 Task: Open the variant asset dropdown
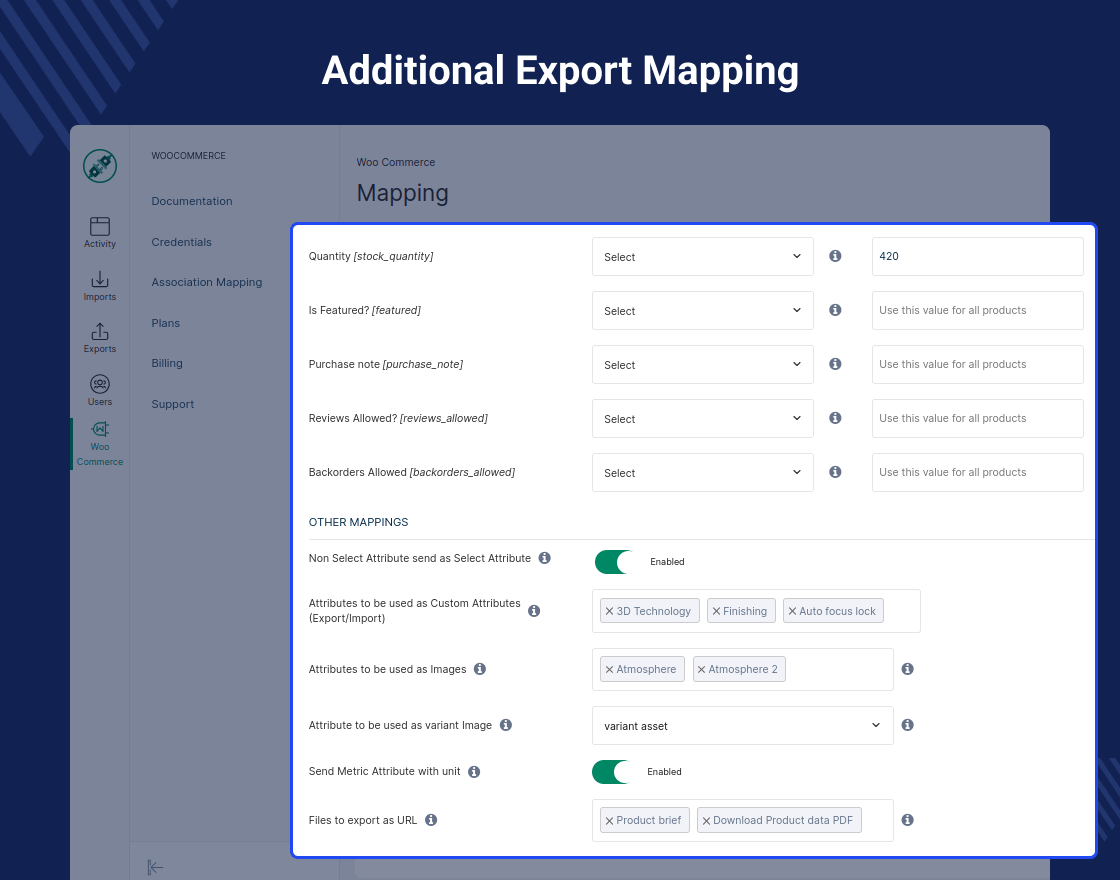(x=743, y=726)
